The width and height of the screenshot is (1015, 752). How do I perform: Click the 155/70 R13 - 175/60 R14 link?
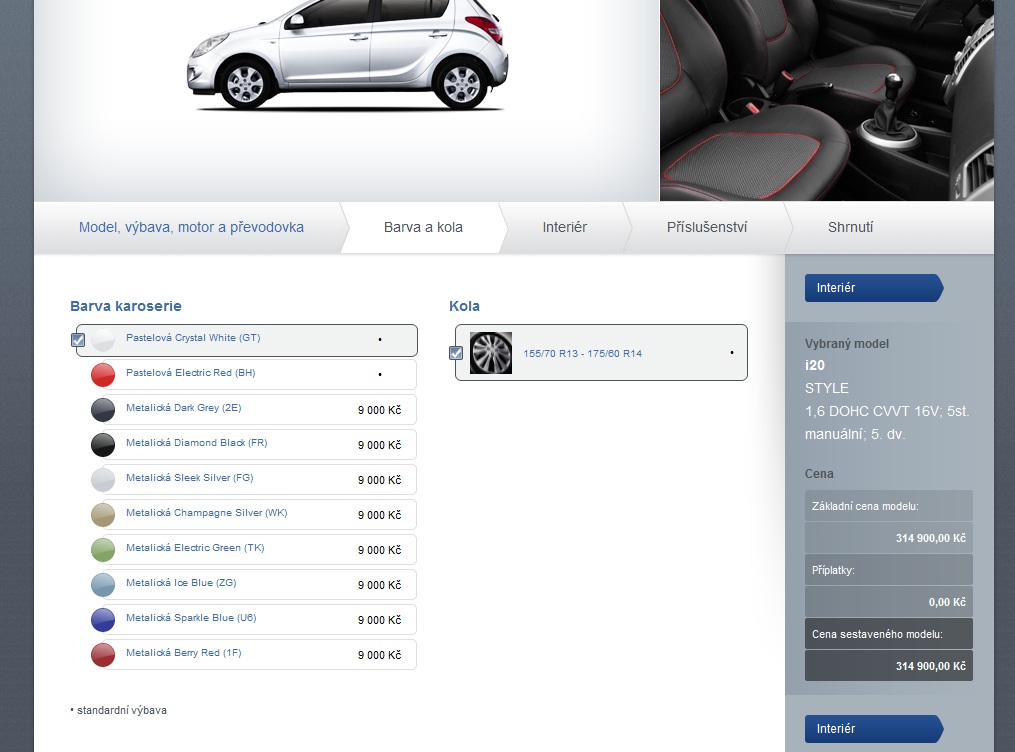point(582,353)
